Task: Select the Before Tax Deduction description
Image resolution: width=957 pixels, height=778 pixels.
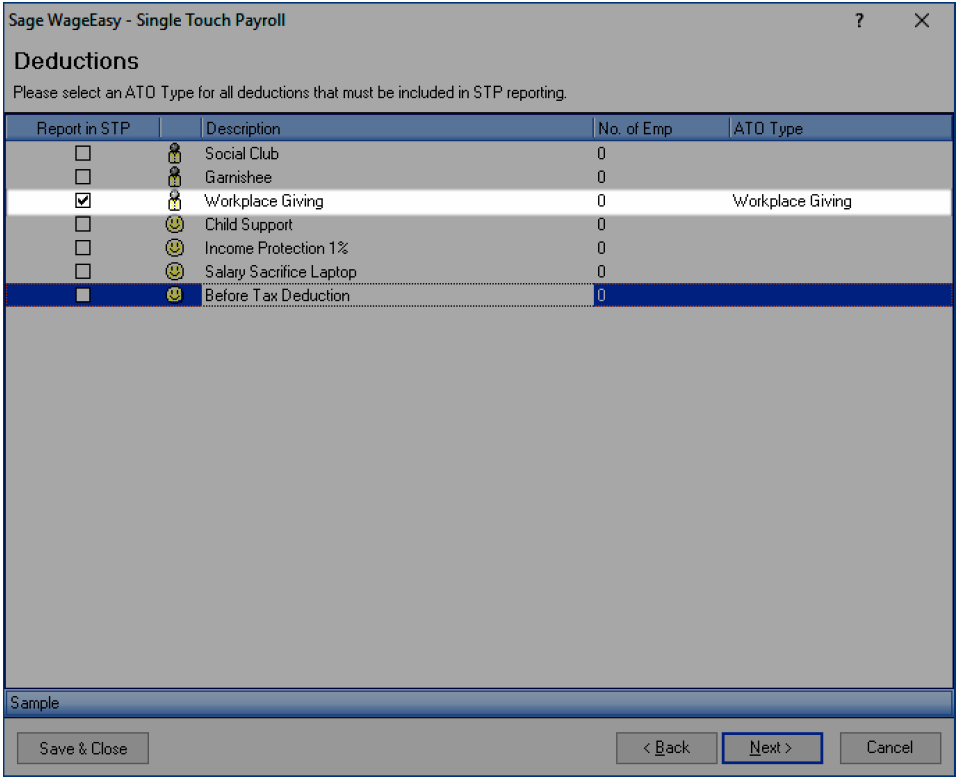Action: [x=277, y=296]
